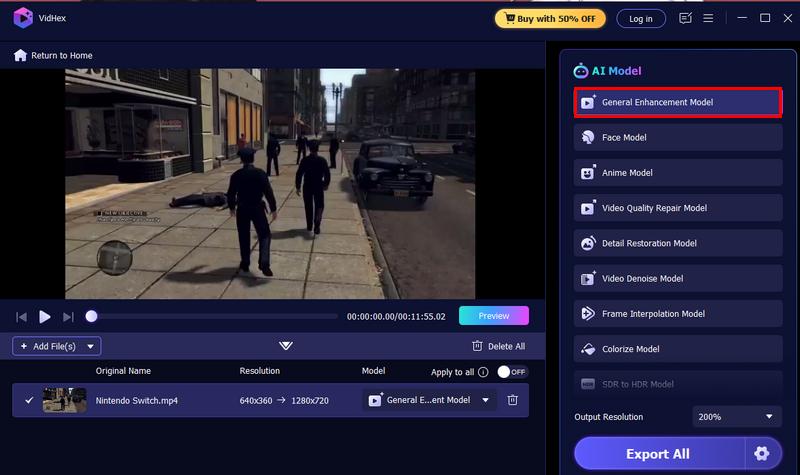Click the Play button in video controls
Viewport: 800px width, 475px height.
[45, 316]
